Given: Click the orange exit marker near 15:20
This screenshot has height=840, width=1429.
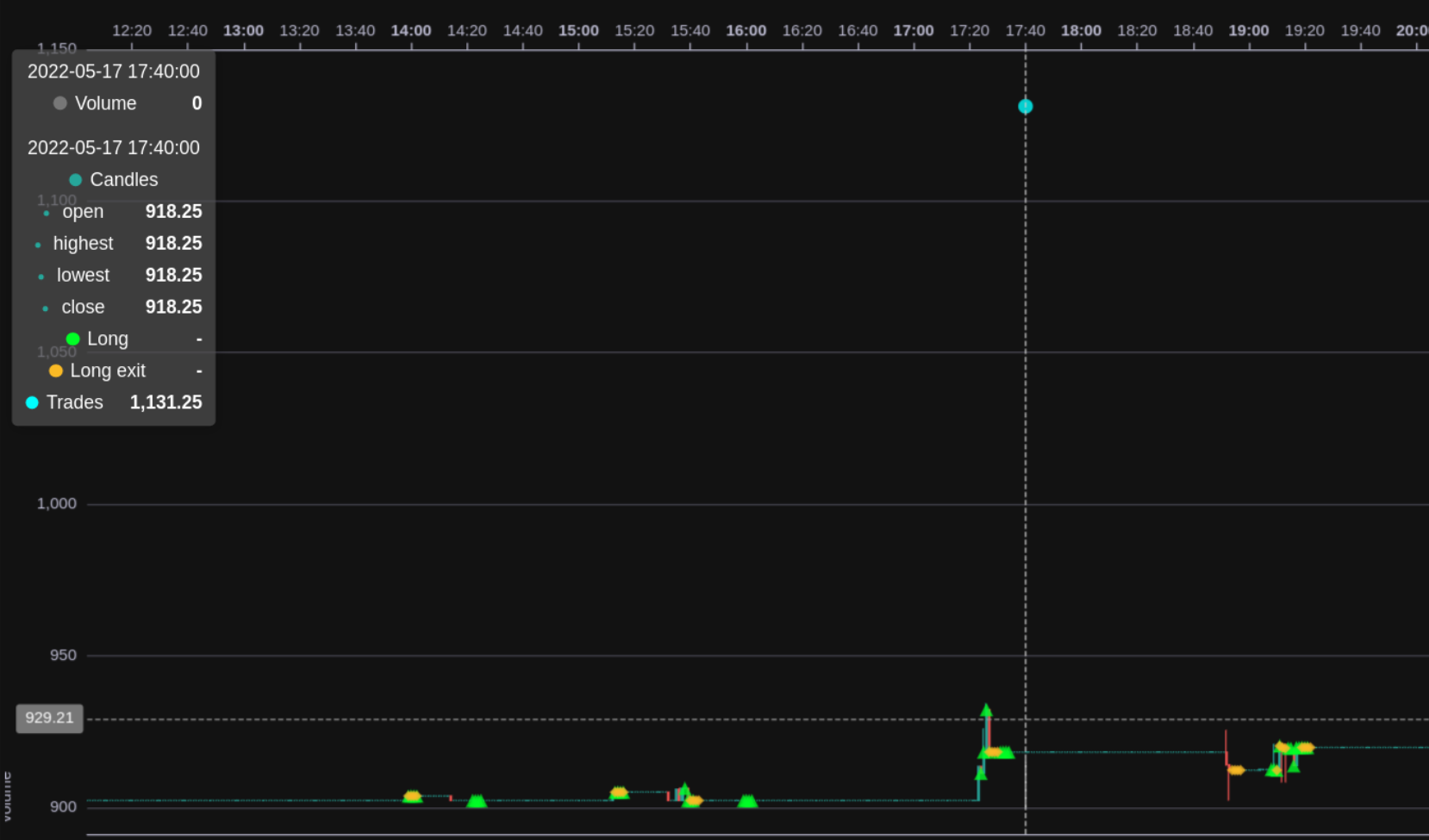Looking at the screenshot, I should 620,792.
